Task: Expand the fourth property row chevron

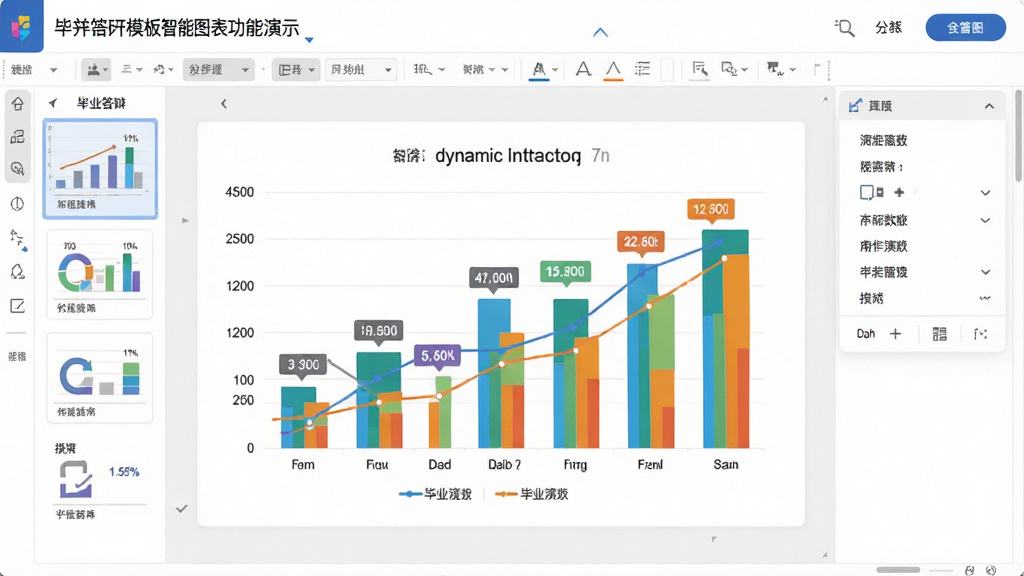Action: point(985,220)
